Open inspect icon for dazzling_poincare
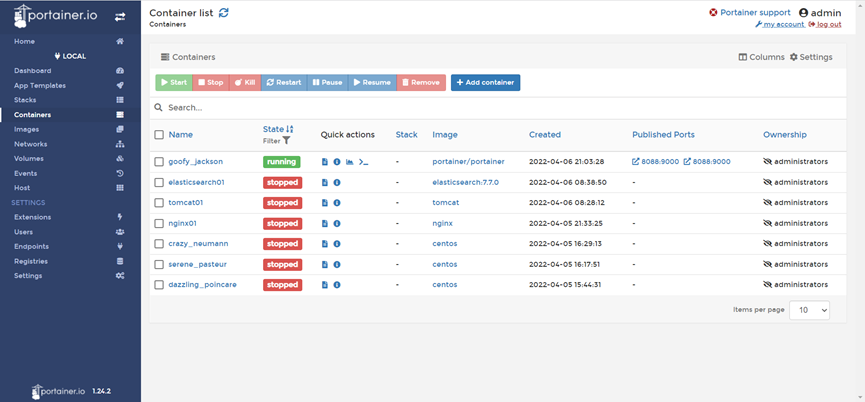The image size is (865, 402). pyautogui.click(x=337, y=285)
